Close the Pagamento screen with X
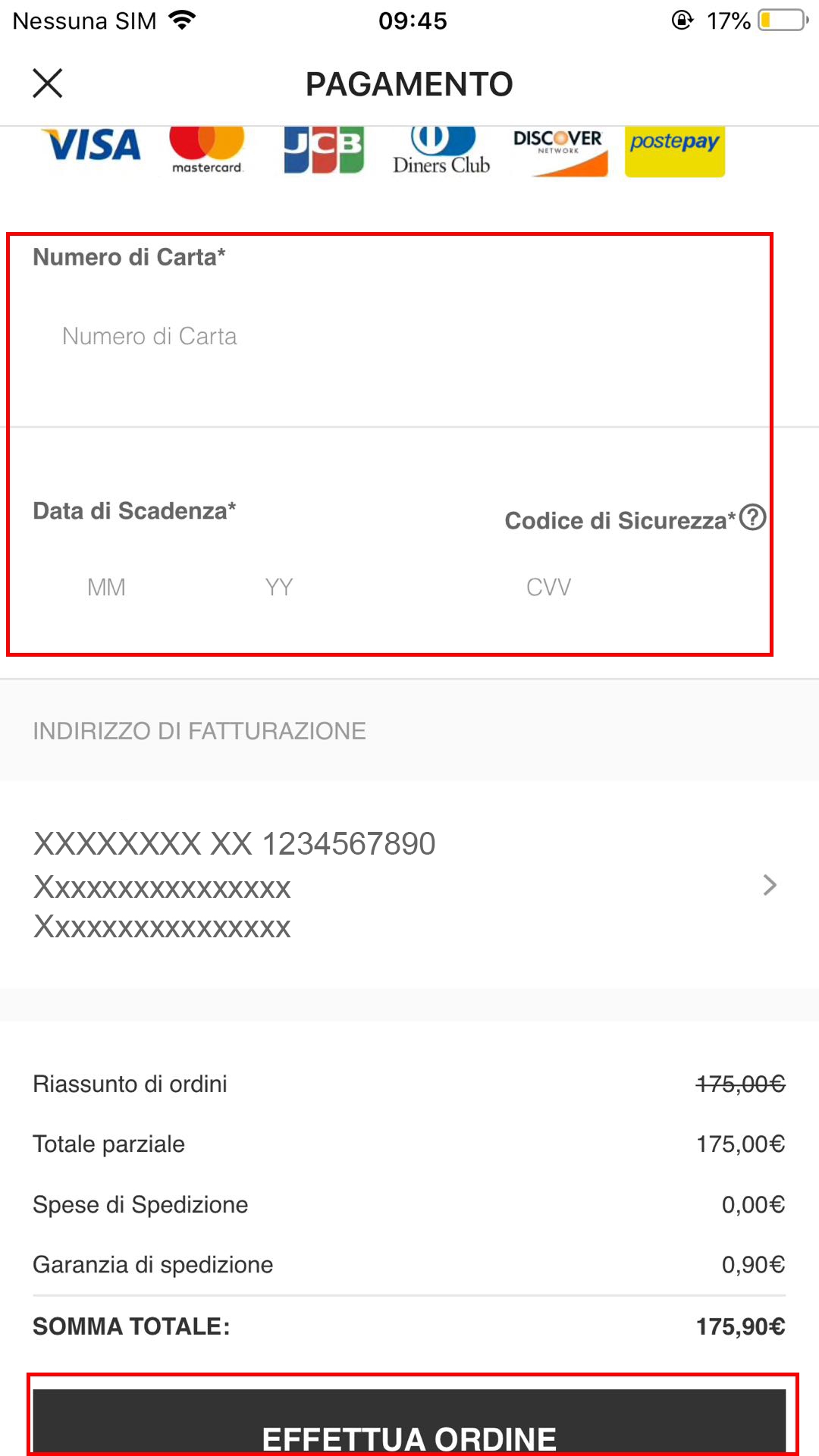819x1456 pixels. [47, 83]
